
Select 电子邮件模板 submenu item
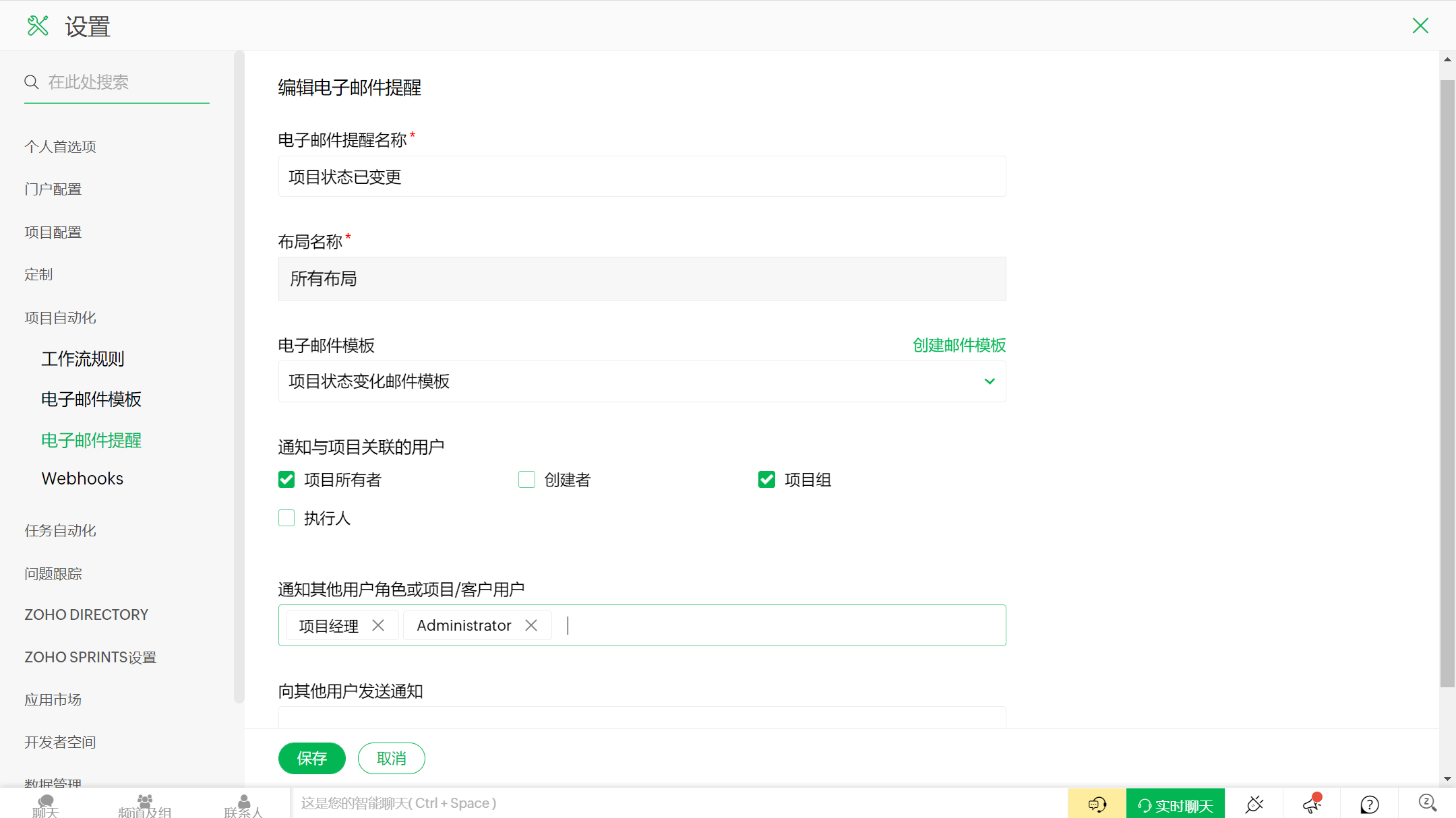point(92,400)
